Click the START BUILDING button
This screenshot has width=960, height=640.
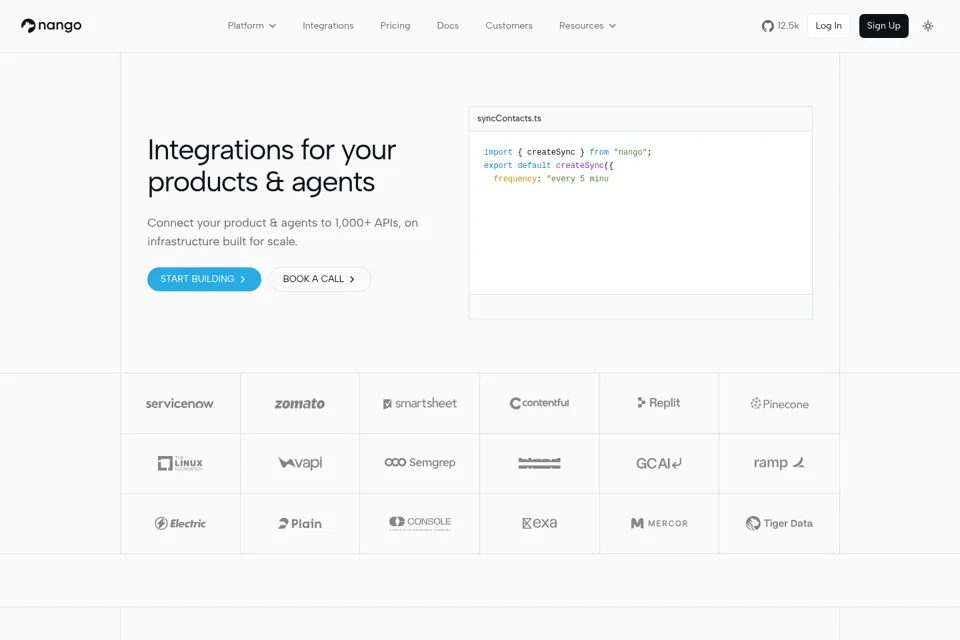click(204, 279)
